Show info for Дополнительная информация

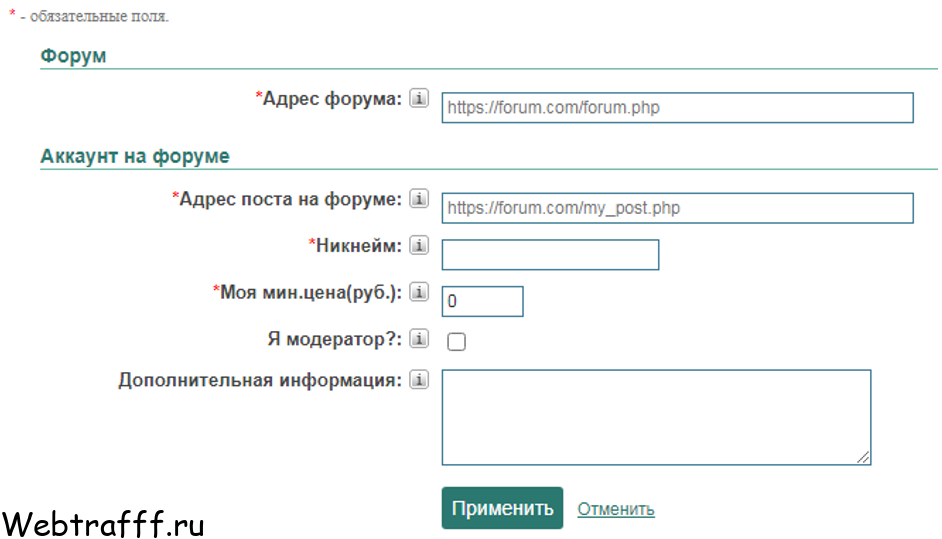[x=419, y=380]
